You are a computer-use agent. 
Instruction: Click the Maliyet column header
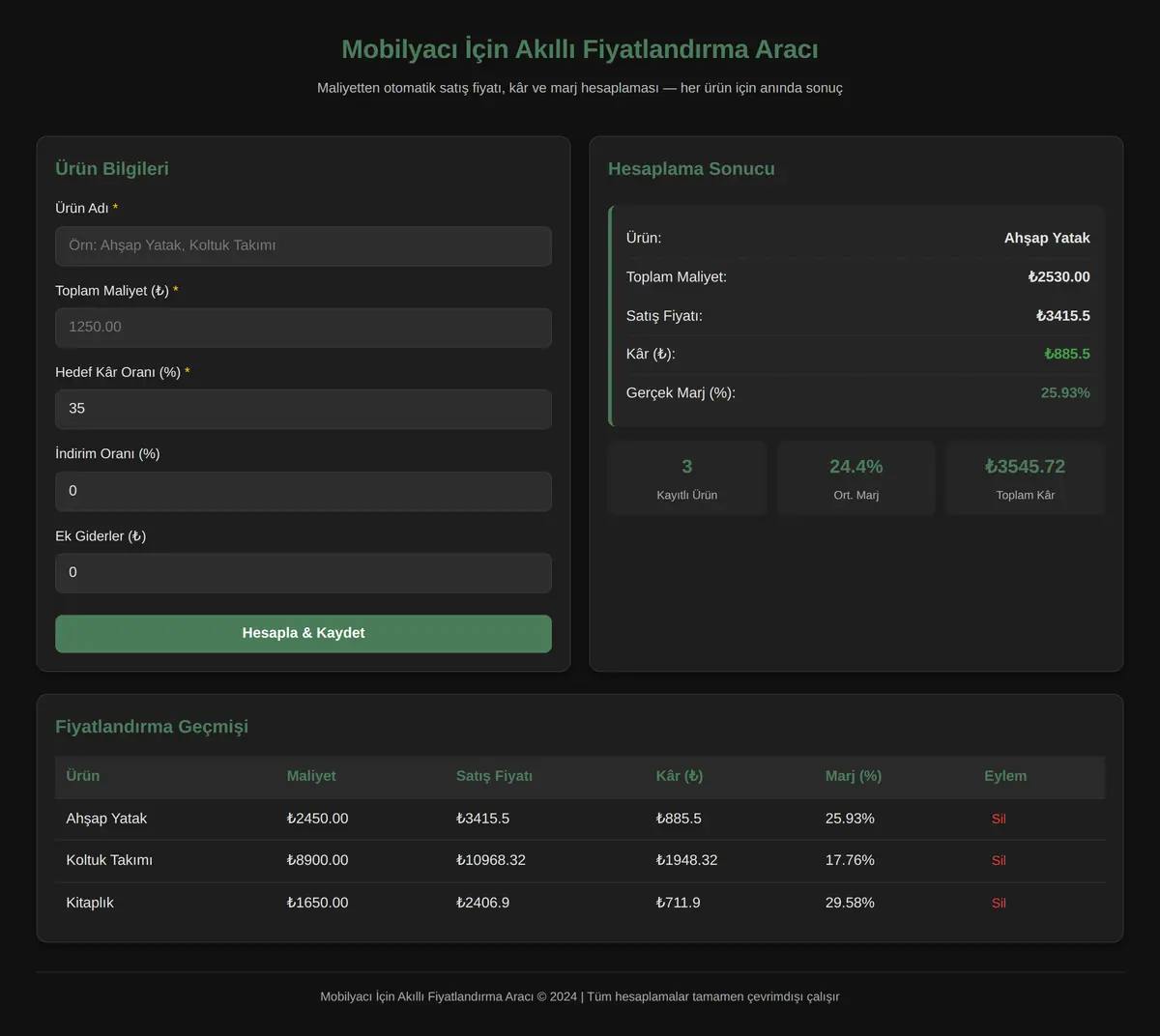[x=311, y=776]
